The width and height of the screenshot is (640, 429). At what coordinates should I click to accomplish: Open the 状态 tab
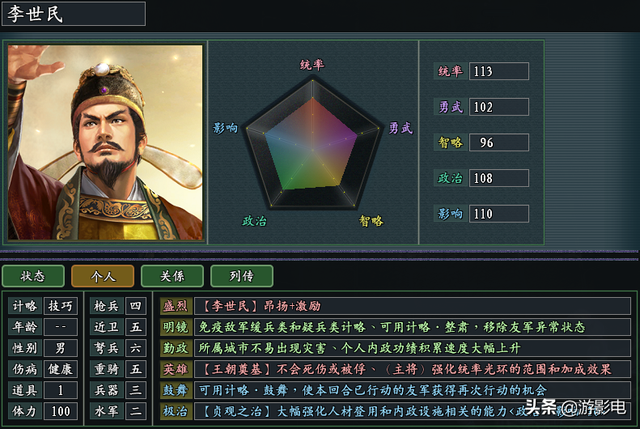33,276
